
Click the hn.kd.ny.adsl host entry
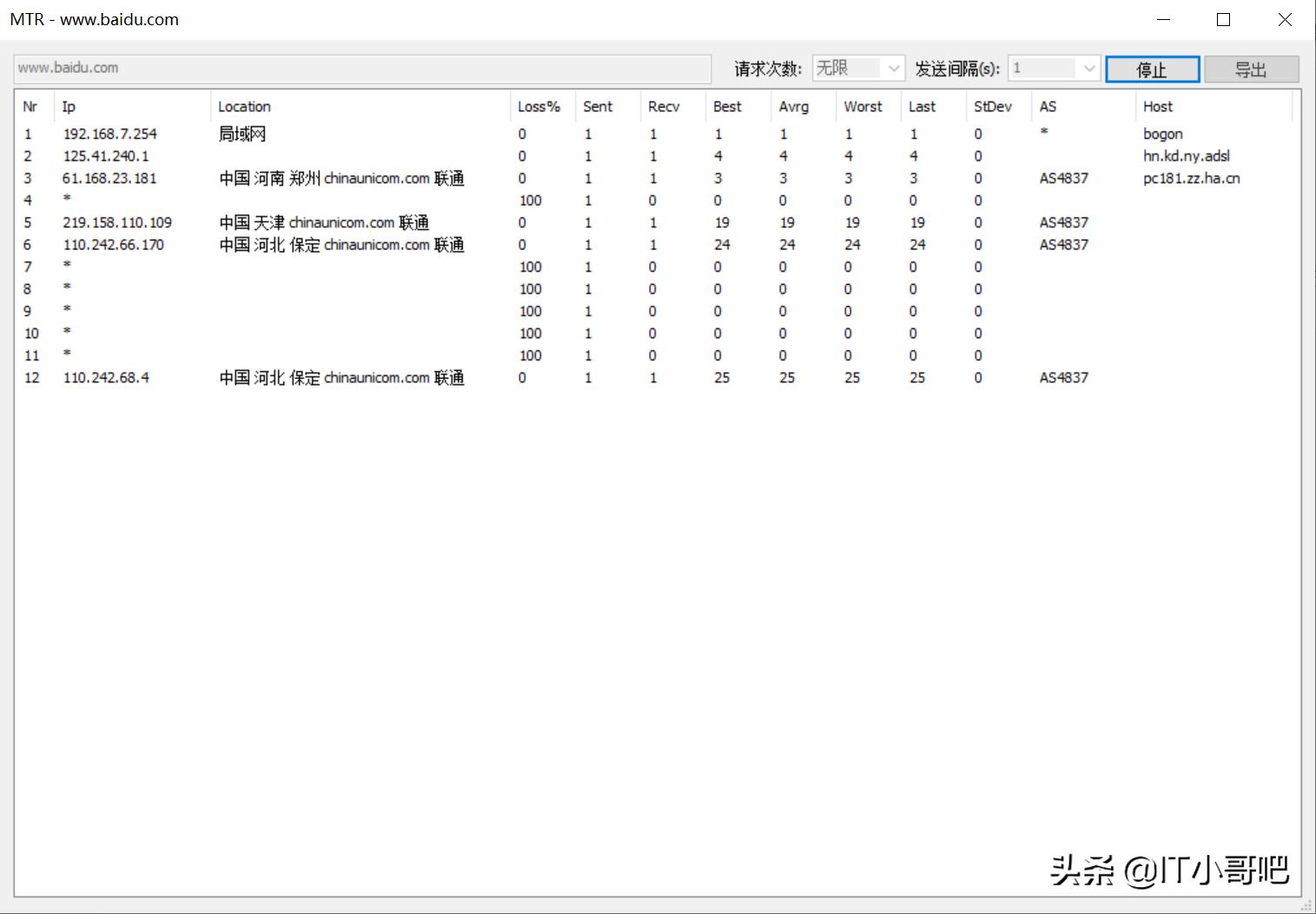tap(1185, 156)
